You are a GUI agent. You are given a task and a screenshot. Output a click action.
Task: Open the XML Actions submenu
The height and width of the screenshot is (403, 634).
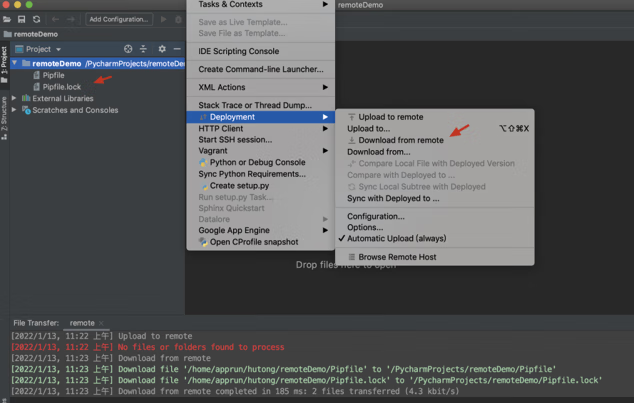(x=260, y=87)
